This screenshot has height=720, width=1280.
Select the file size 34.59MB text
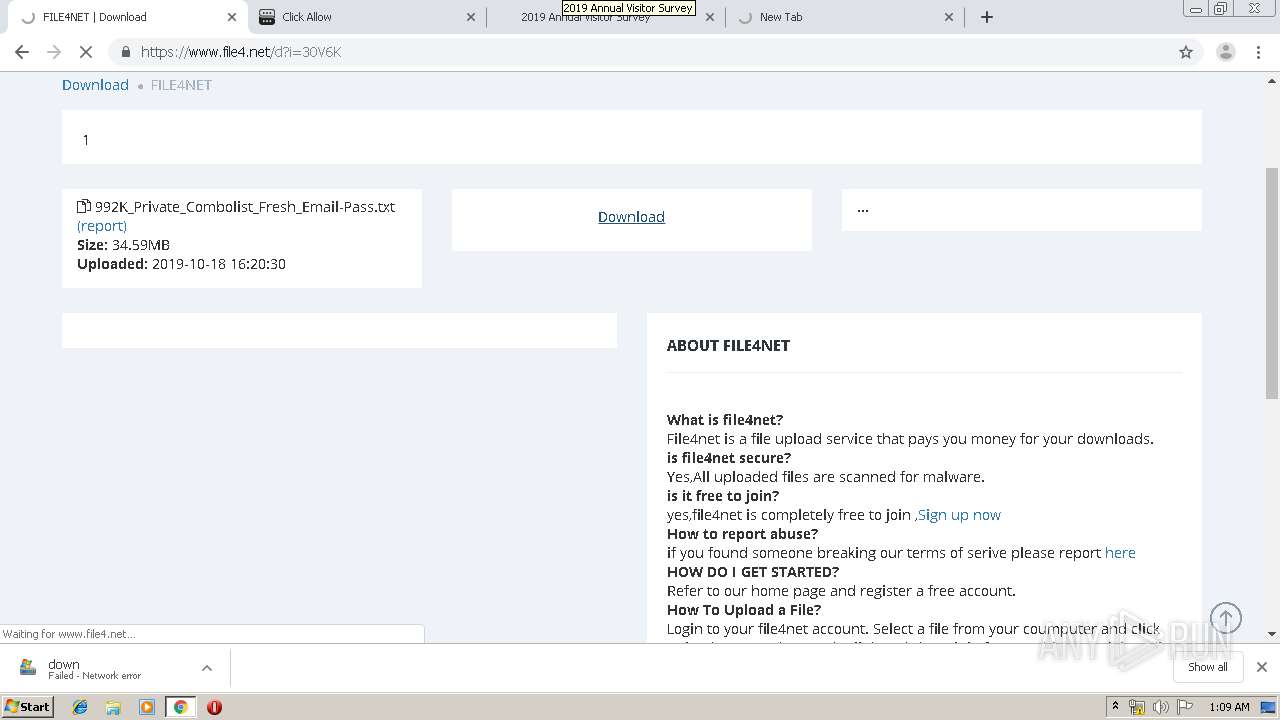[141, 245]
